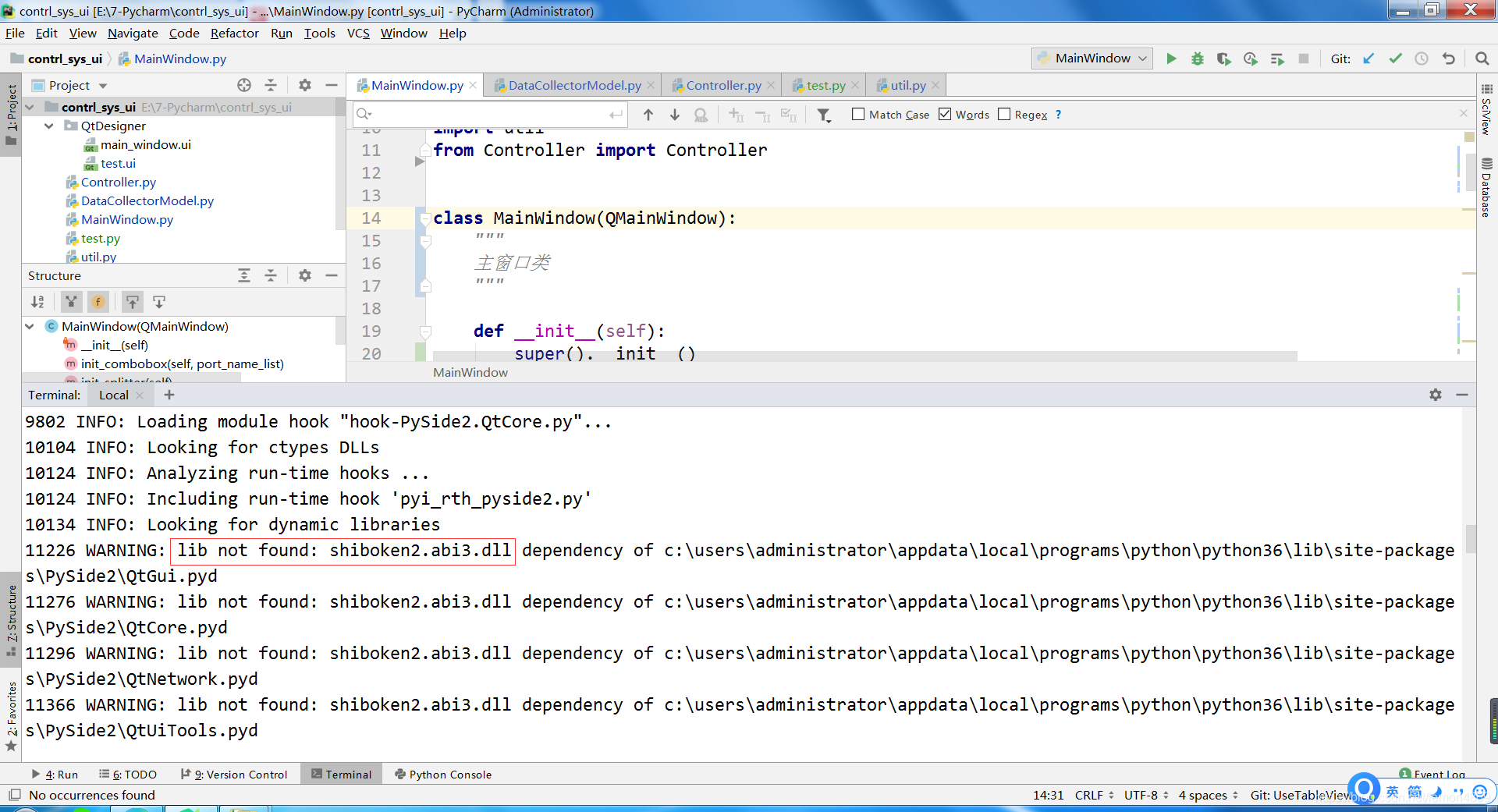Open the Refactor menu
Screen dimensions: 1498x812
click(x=234, y=33)
